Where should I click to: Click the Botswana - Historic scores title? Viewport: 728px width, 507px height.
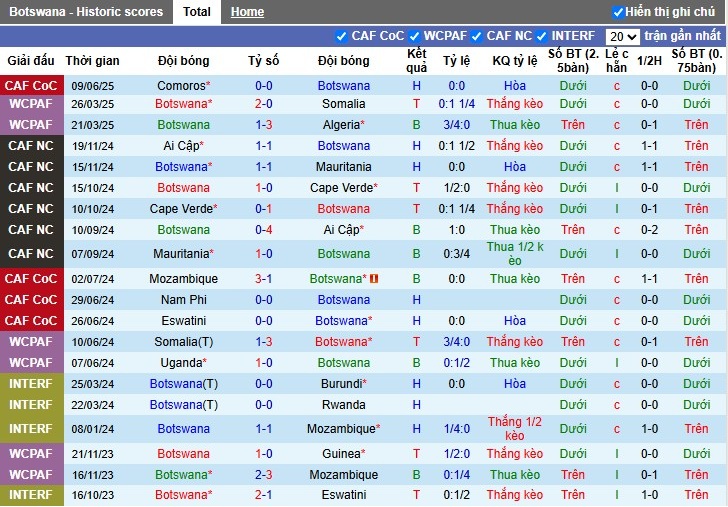pyautogui.click(x=86, y=12)
